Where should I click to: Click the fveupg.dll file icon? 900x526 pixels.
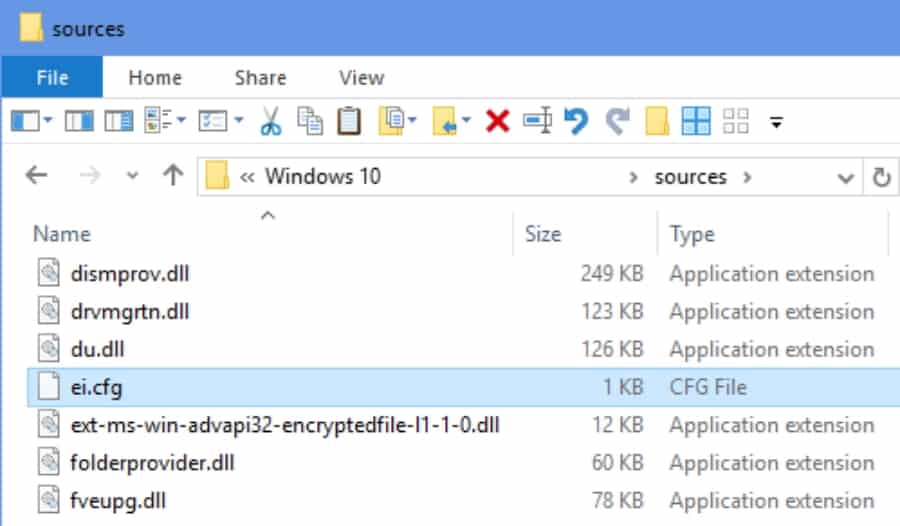pyautogui.click(x=49, y=500)
